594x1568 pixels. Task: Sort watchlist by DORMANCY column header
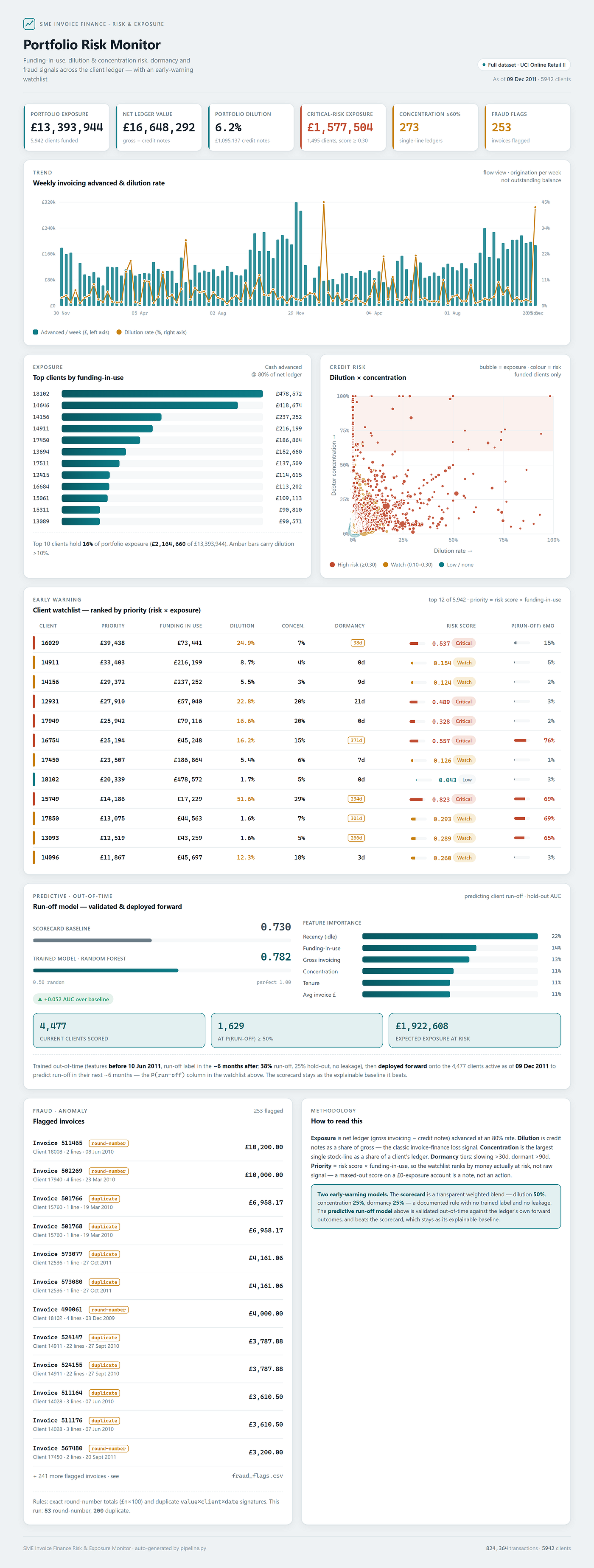[x=349, y=626]
